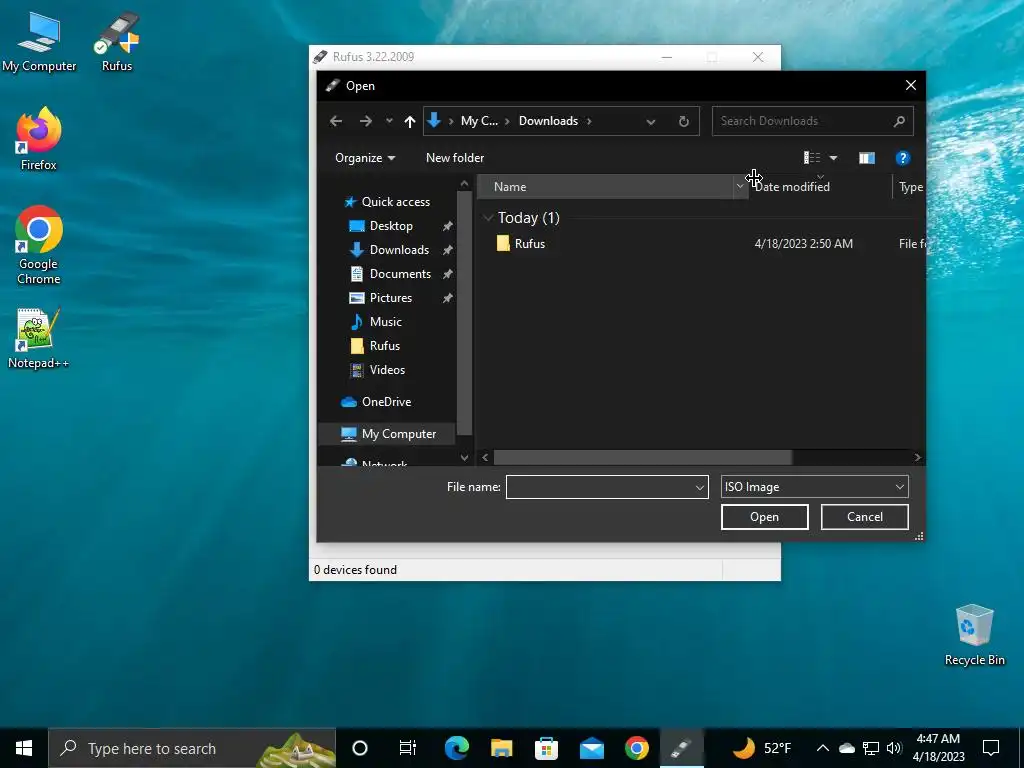Open the ISO Image file type dropdown
This screenshot has height=768, width=1024.
click(814, 487)
